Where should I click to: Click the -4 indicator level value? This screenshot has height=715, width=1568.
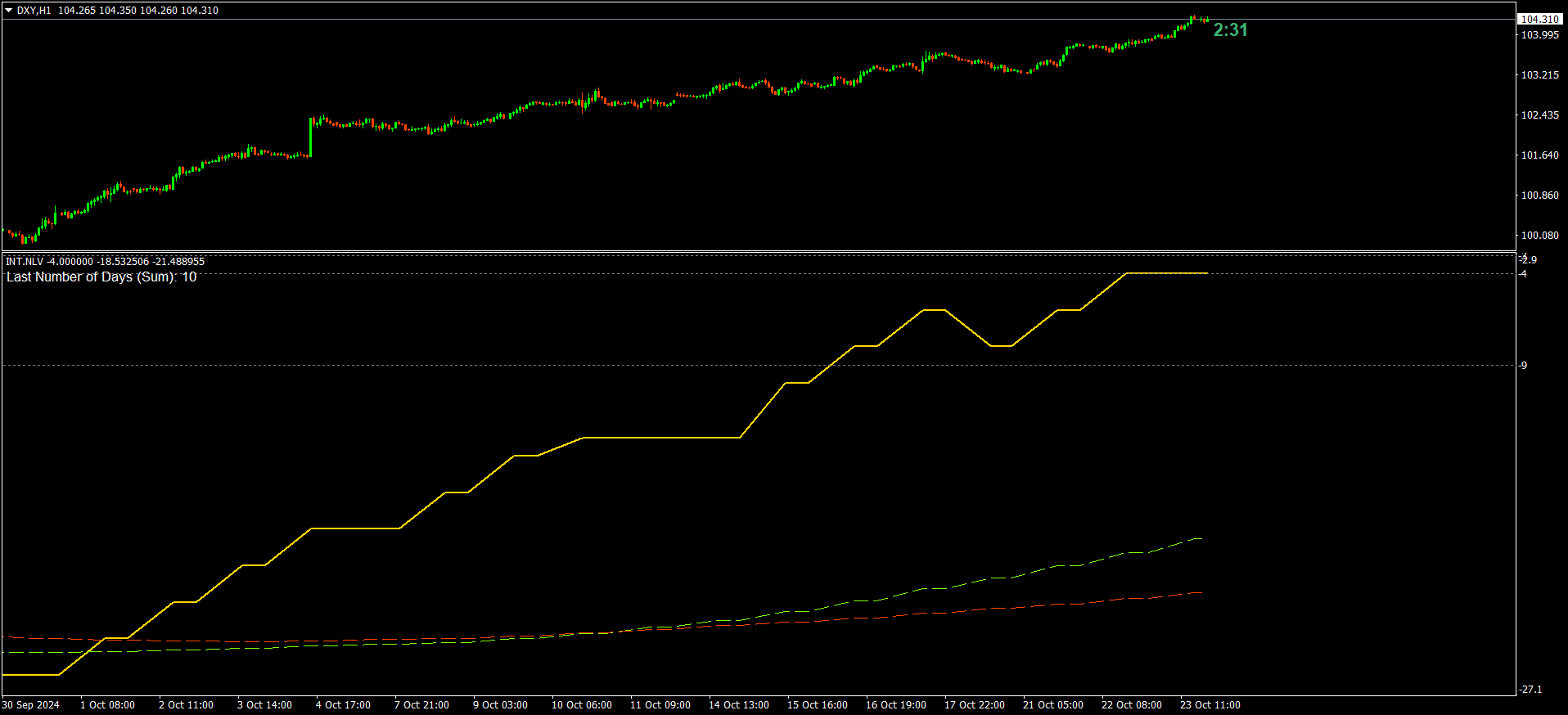point(1523,274)
